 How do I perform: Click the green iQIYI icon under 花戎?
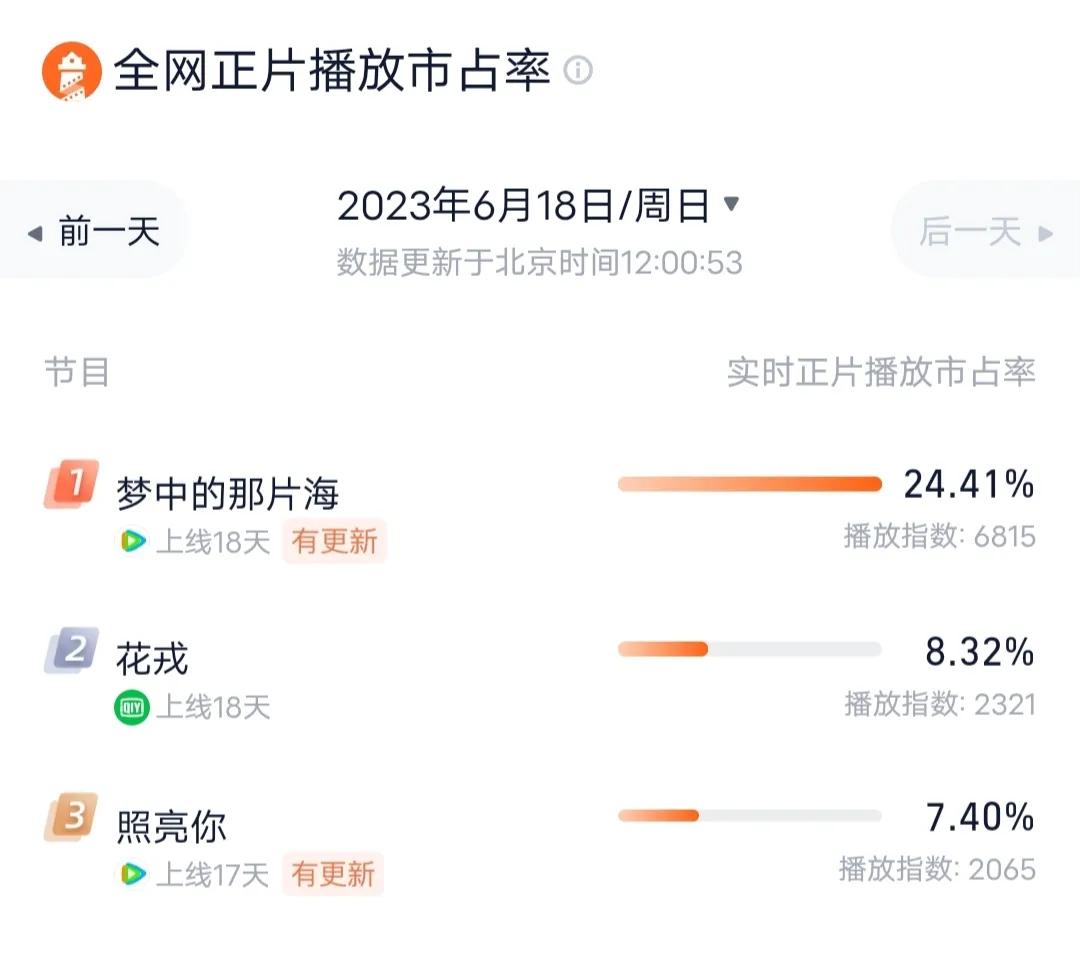(x=132, y=707)
